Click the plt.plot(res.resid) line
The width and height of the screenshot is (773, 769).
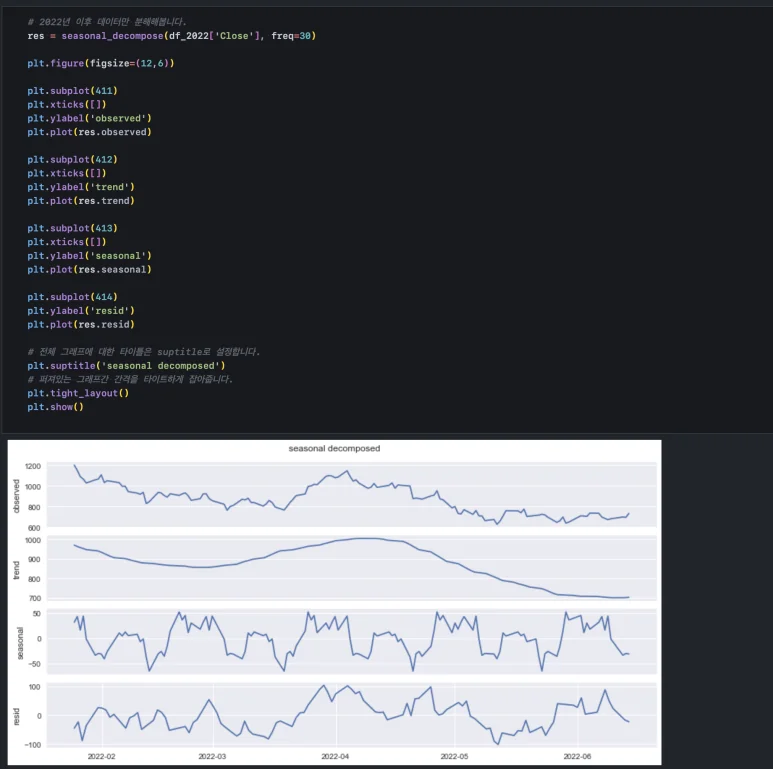(x=80, y=324)
